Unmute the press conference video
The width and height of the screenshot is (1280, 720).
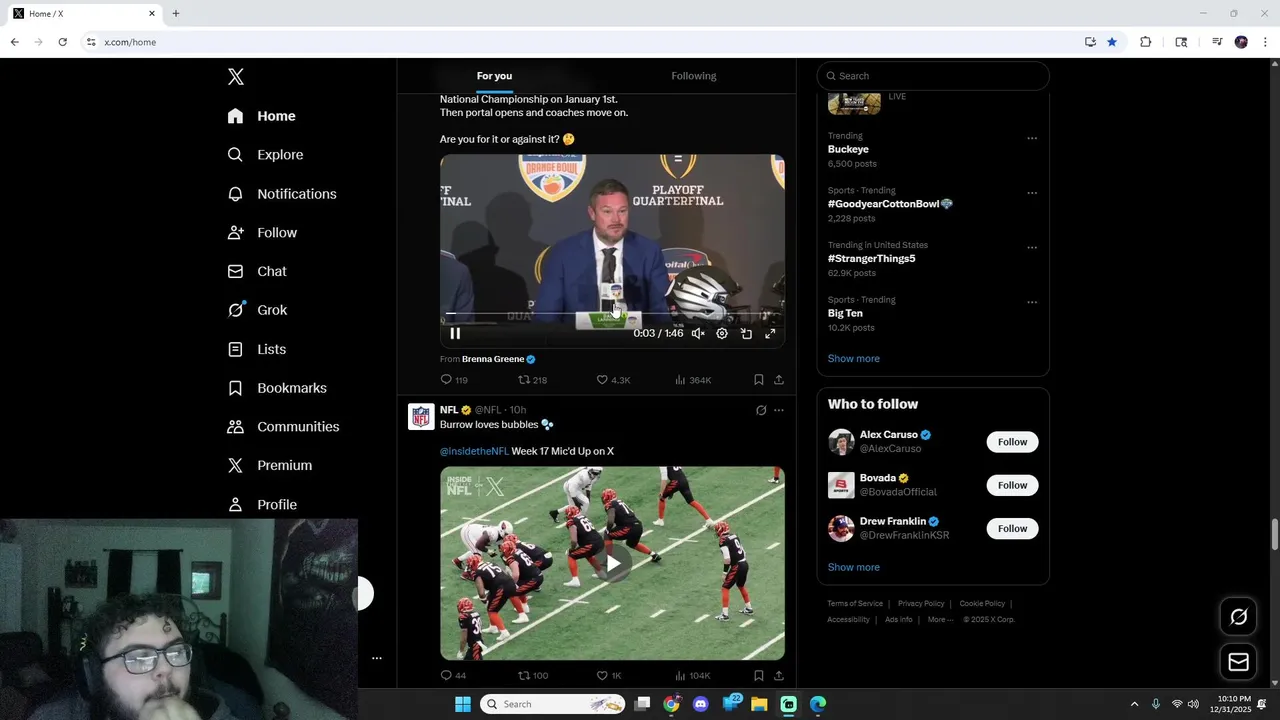click(x=698, y=334)
